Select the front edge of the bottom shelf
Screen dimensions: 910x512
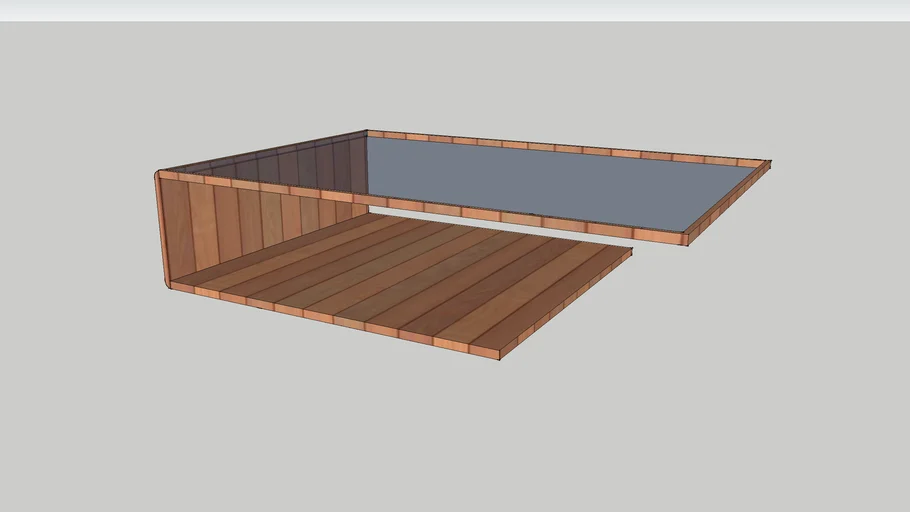(x=330, y=319)
